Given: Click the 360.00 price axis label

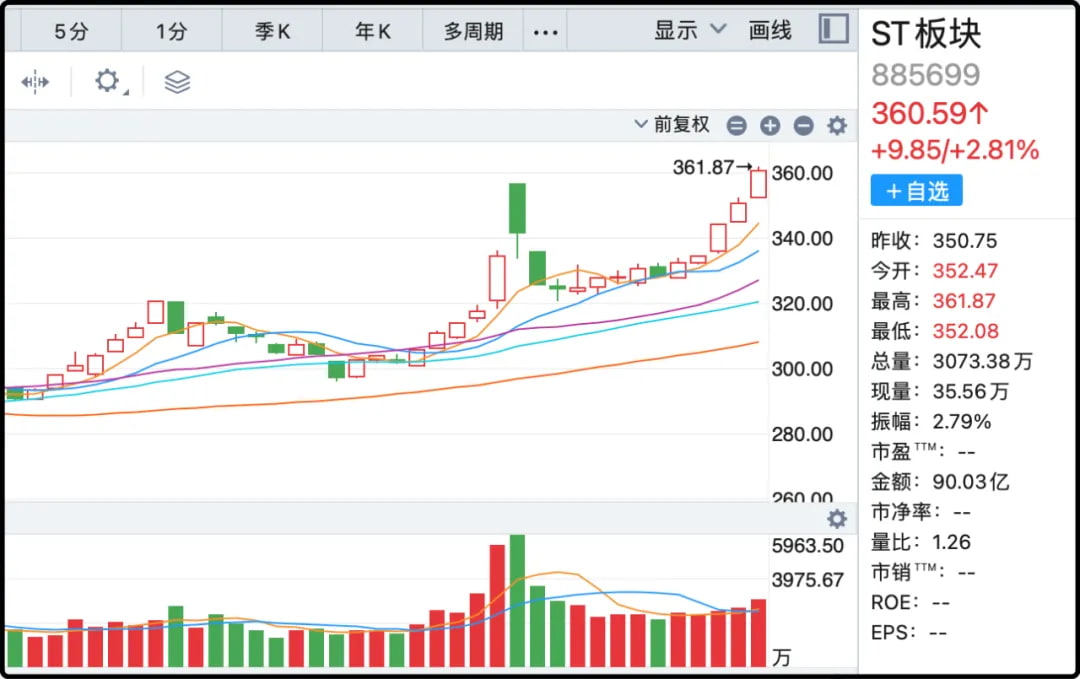Looking at the screenshot, I should [802, 173].
